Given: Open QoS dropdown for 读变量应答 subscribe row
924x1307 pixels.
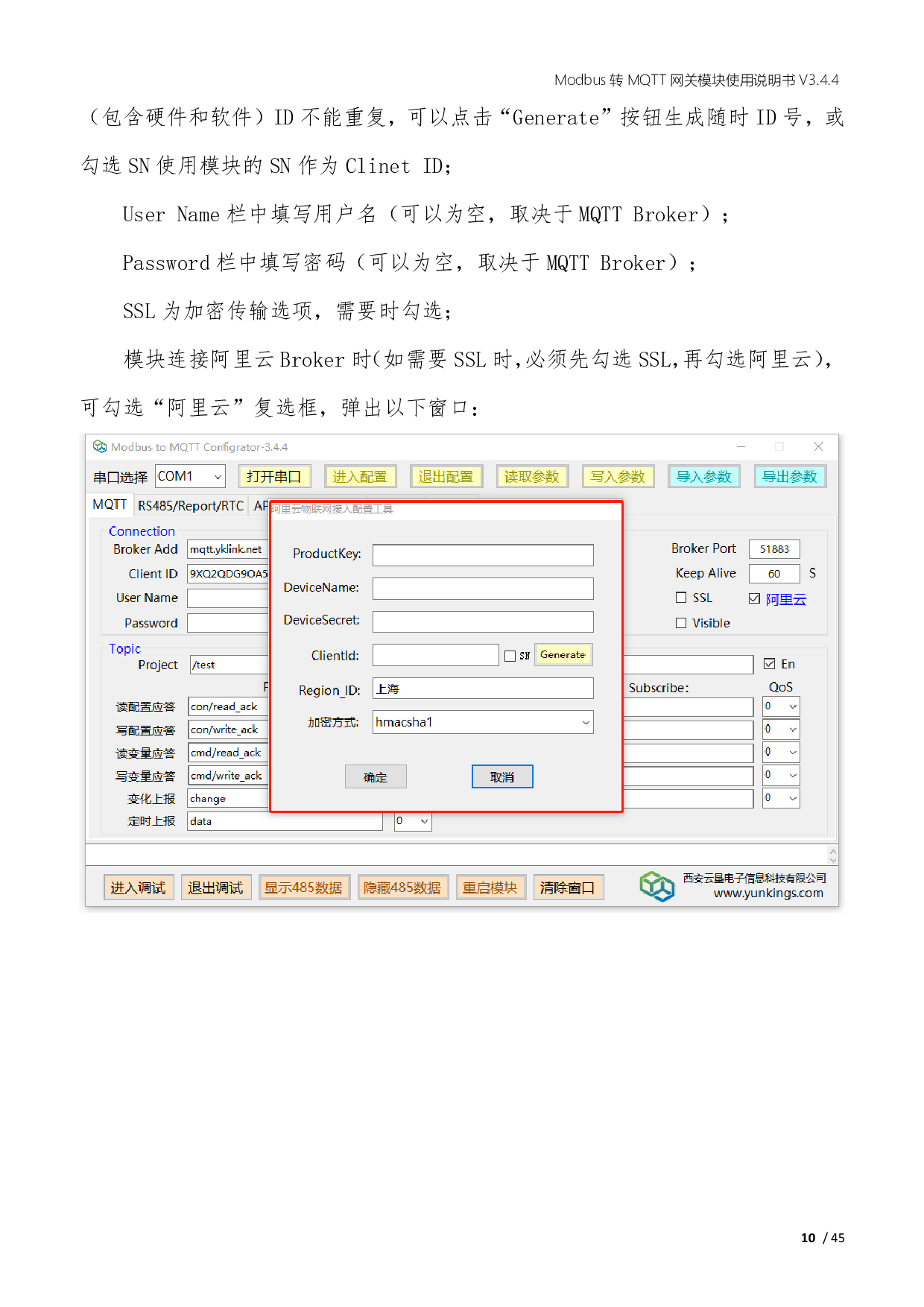Looking at the screenshot, I should (781, 753).
